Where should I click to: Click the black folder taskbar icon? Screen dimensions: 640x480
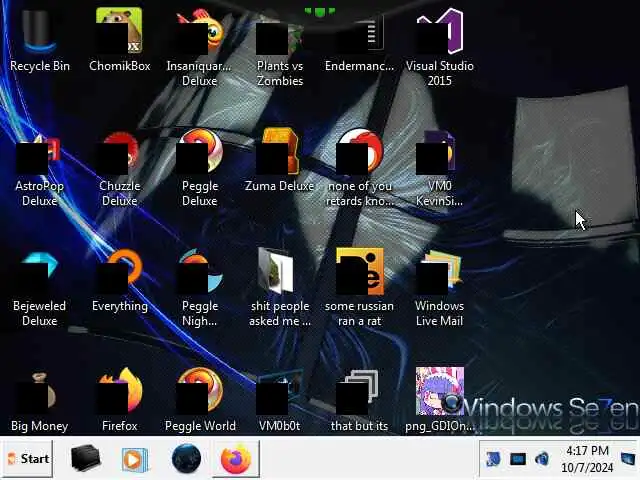85,458
